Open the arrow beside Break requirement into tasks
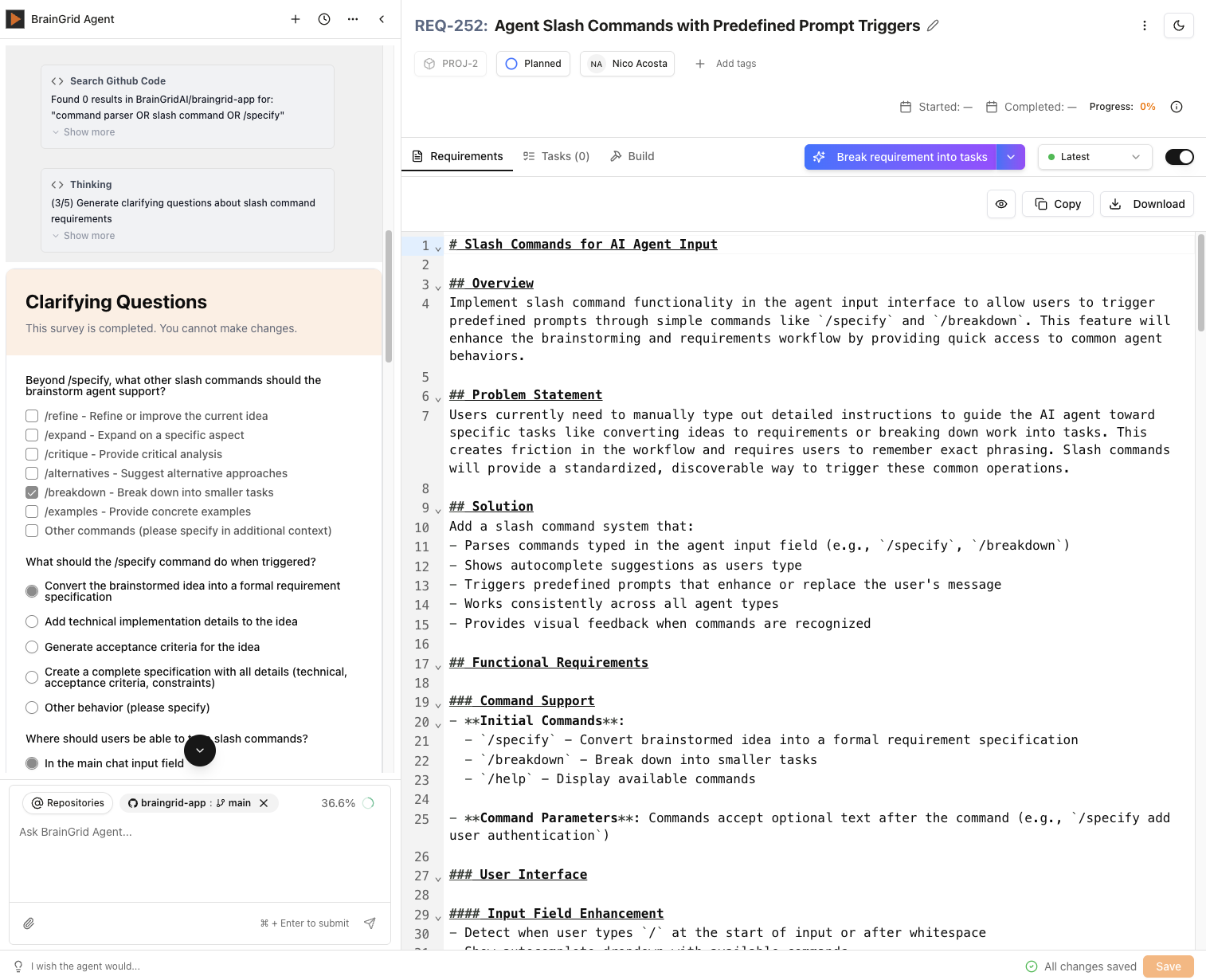This screenshot has width=1206, height=980. 1011,157
